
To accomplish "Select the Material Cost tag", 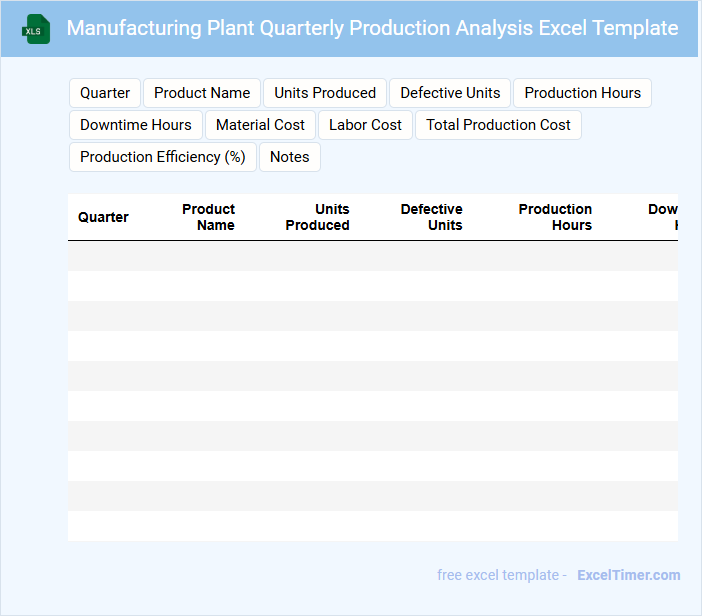I will [x=260, y=125].
